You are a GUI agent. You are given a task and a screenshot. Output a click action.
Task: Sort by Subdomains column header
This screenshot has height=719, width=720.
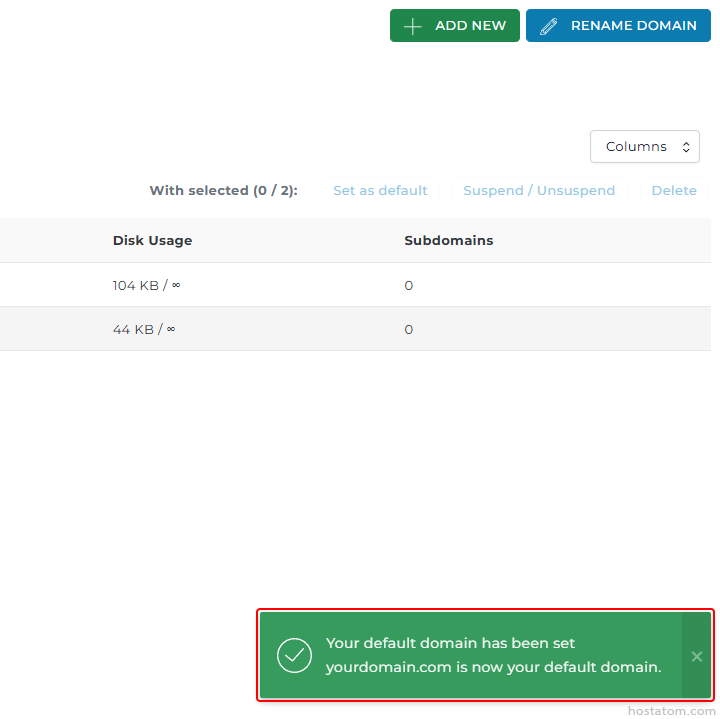coord(449,241)
